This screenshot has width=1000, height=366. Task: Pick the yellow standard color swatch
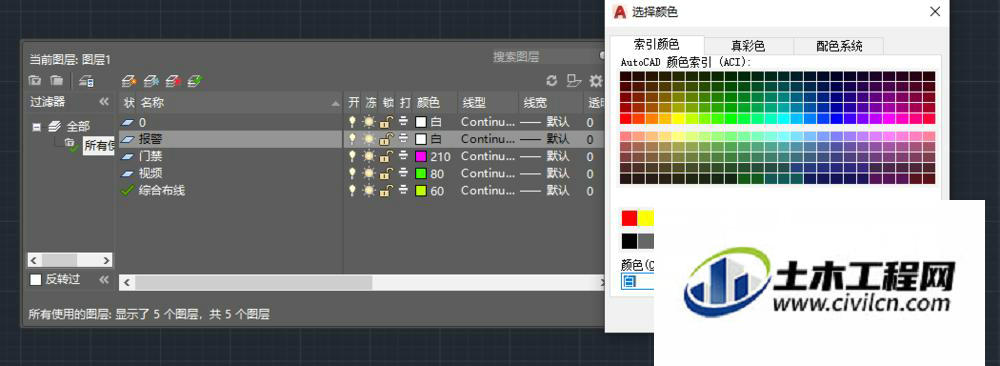pyautogui.click(x=645, y=219)
